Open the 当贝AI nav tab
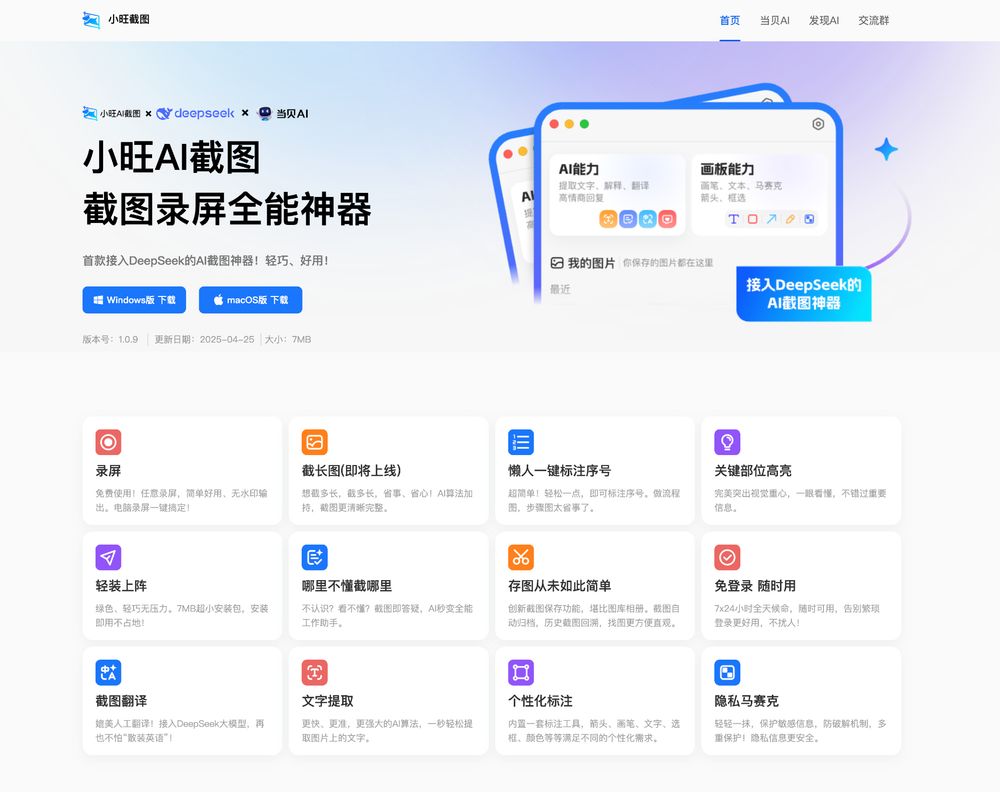This screenshot has width=1000, height=792. tap(774, 20)
